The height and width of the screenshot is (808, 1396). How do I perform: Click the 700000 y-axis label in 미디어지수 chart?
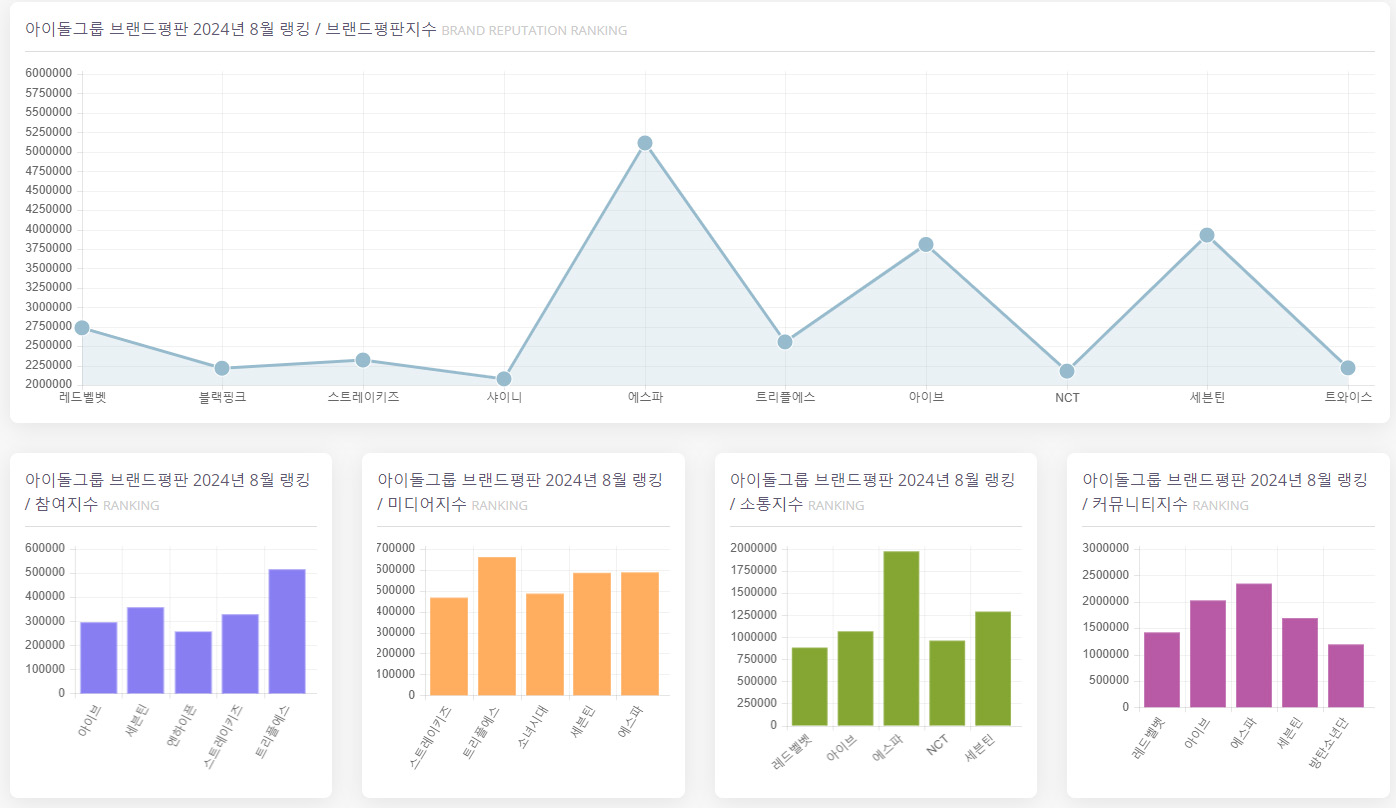pos(398,548)
